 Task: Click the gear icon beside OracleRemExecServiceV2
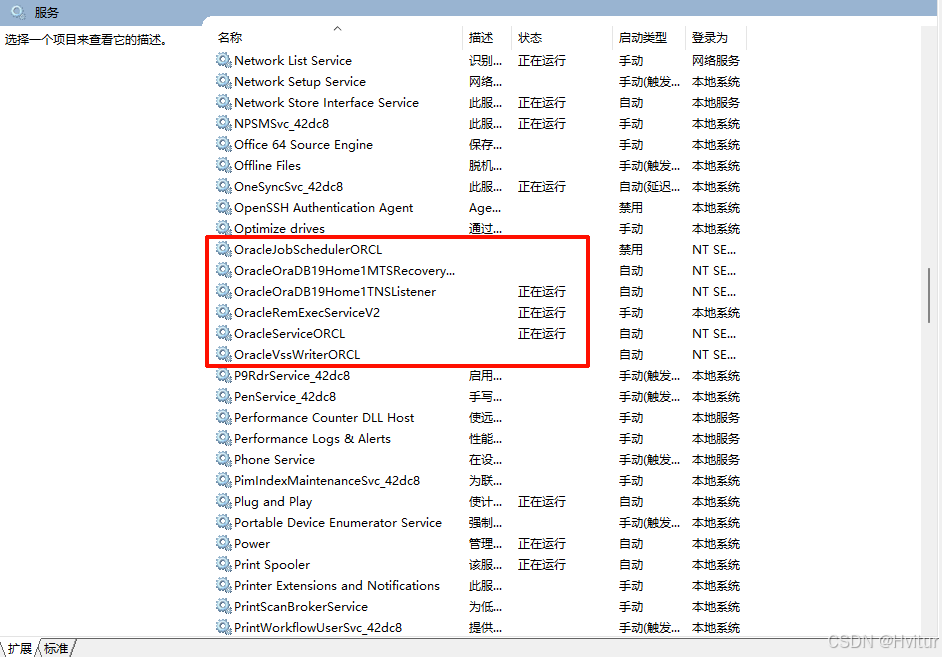coord(223,312)
